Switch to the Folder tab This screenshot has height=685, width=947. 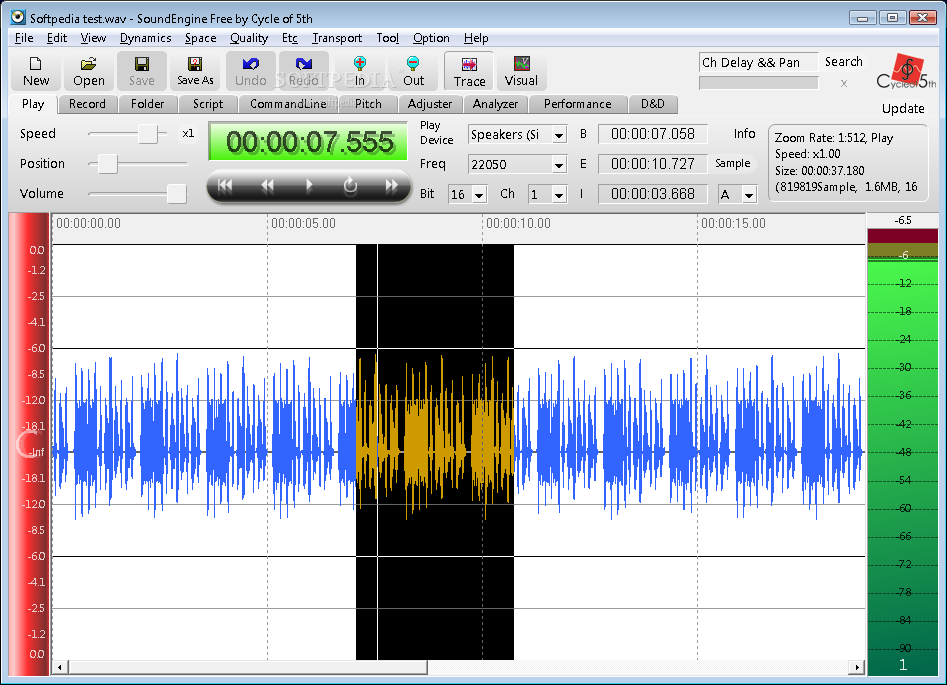(x=147, y=104)
